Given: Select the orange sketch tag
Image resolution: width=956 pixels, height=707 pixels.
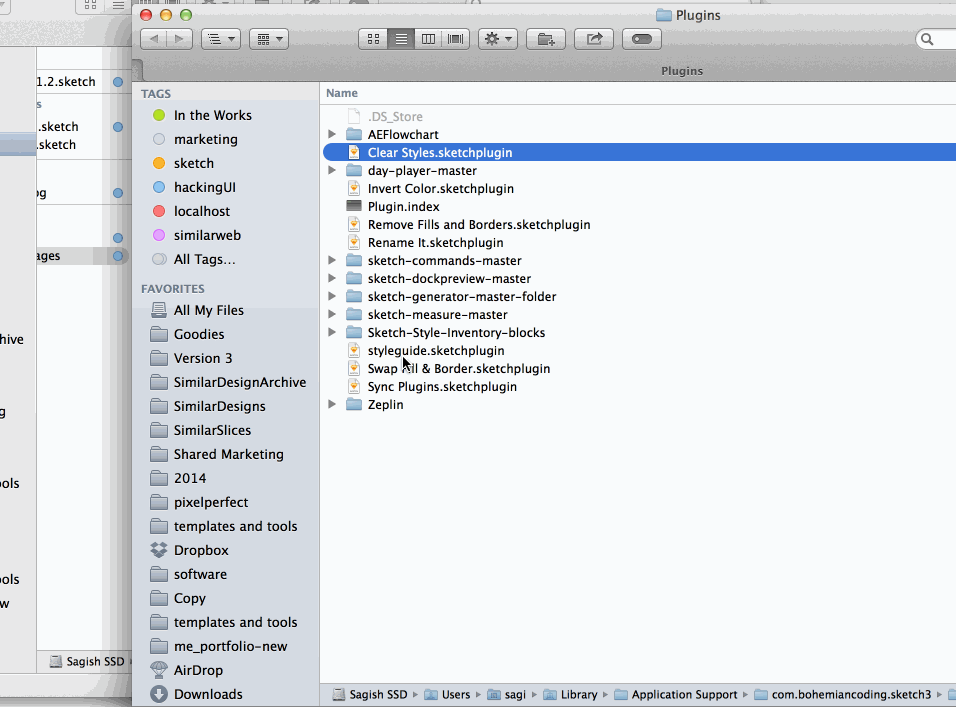Looking at the screenshot, I should (x=193, y=163).
